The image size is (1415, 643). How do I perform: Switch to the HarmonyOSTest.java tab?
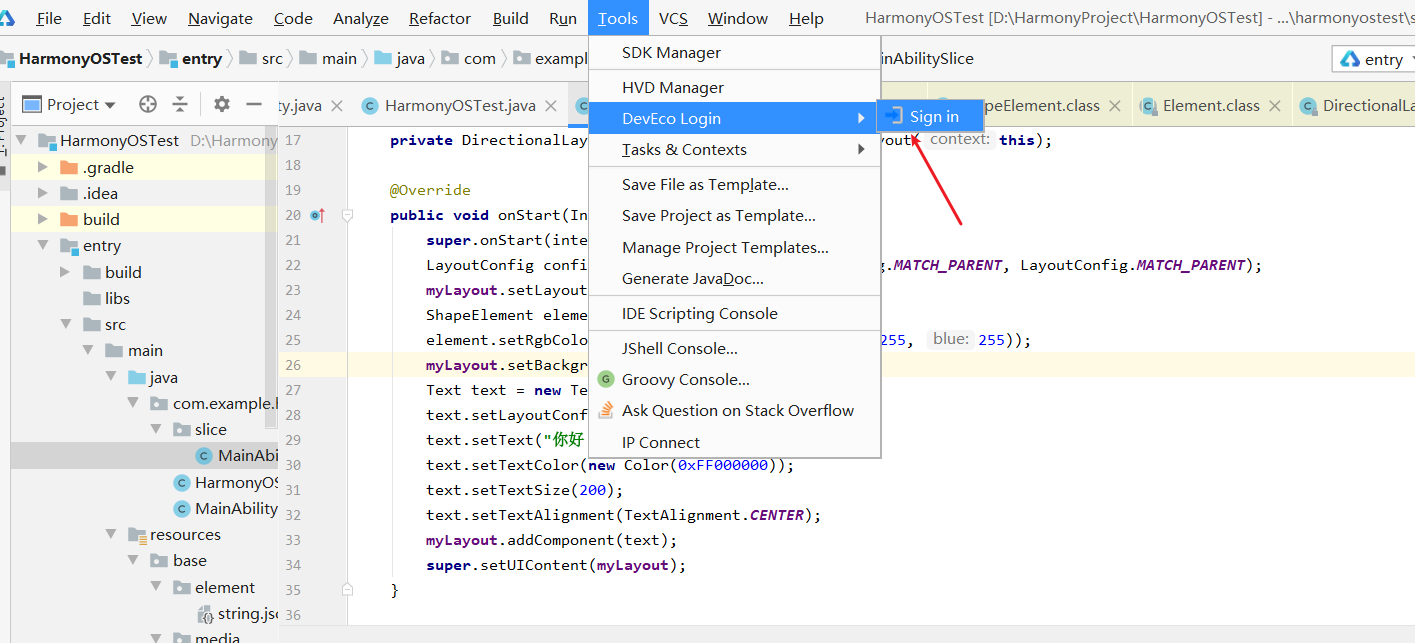click(x=460, y=106)
